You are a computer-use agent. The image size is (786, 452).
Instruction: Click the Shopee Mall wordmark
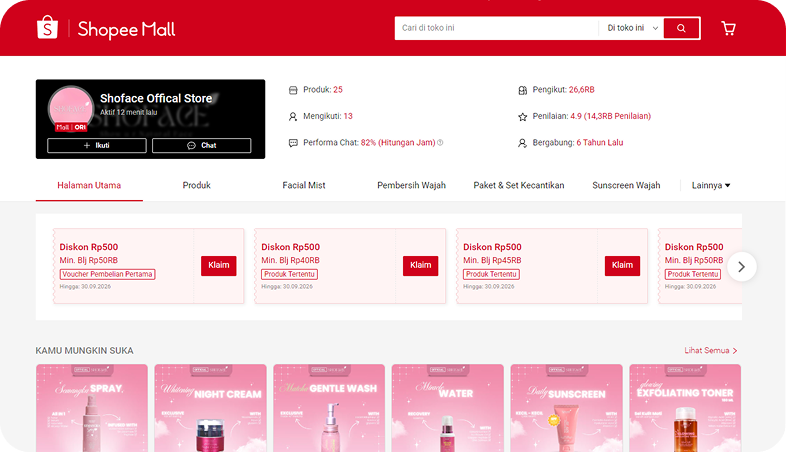tap(126, 29)
